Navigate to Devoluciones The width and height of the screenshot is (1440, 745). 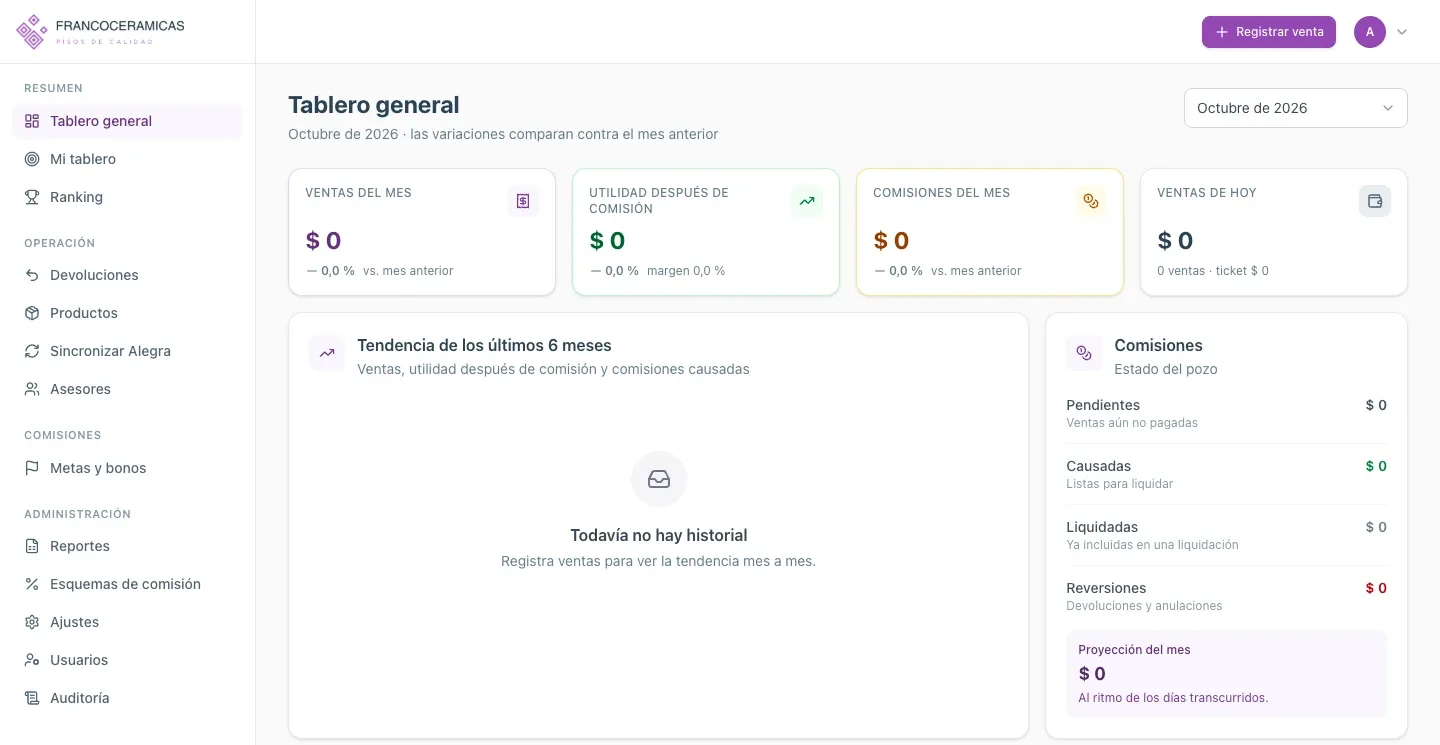[127, 275]
